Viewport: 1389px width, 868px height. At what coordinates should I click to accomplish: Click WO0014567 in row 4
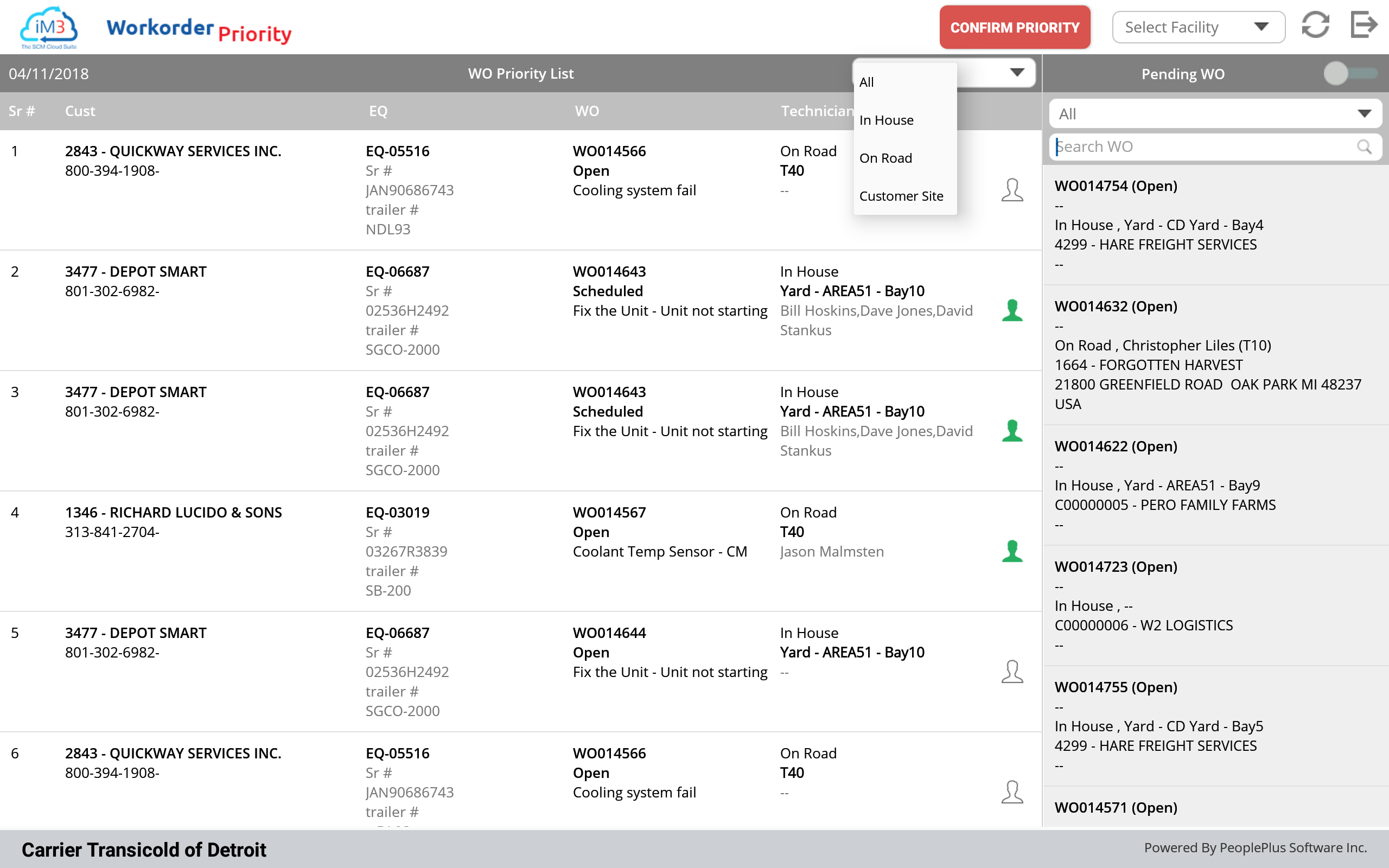[x=609, y=512]
